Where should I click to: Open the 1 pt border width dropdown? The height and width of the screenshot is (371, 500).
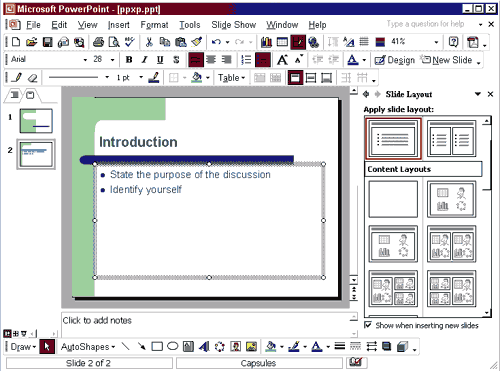click(141, 78)
